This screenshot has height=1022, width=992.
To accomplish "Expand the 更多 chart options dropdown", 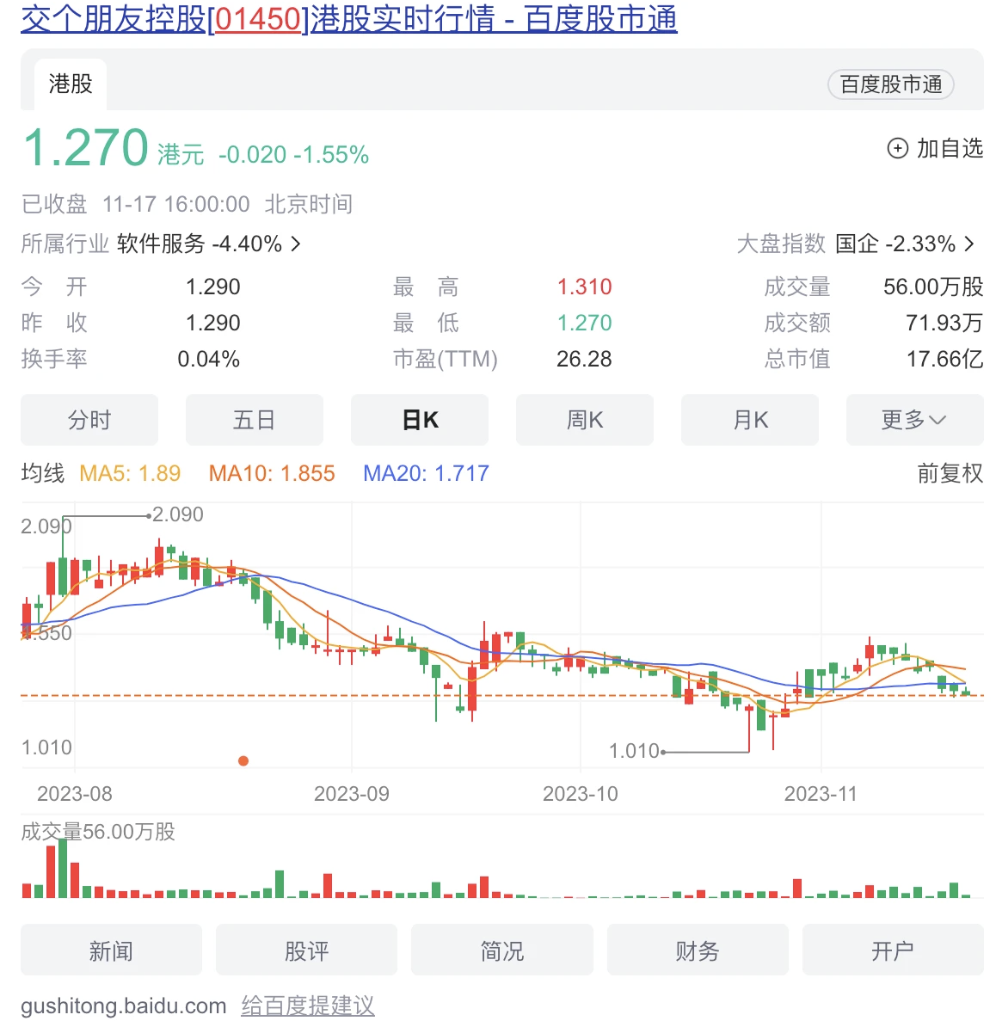I will pos(914,420).
